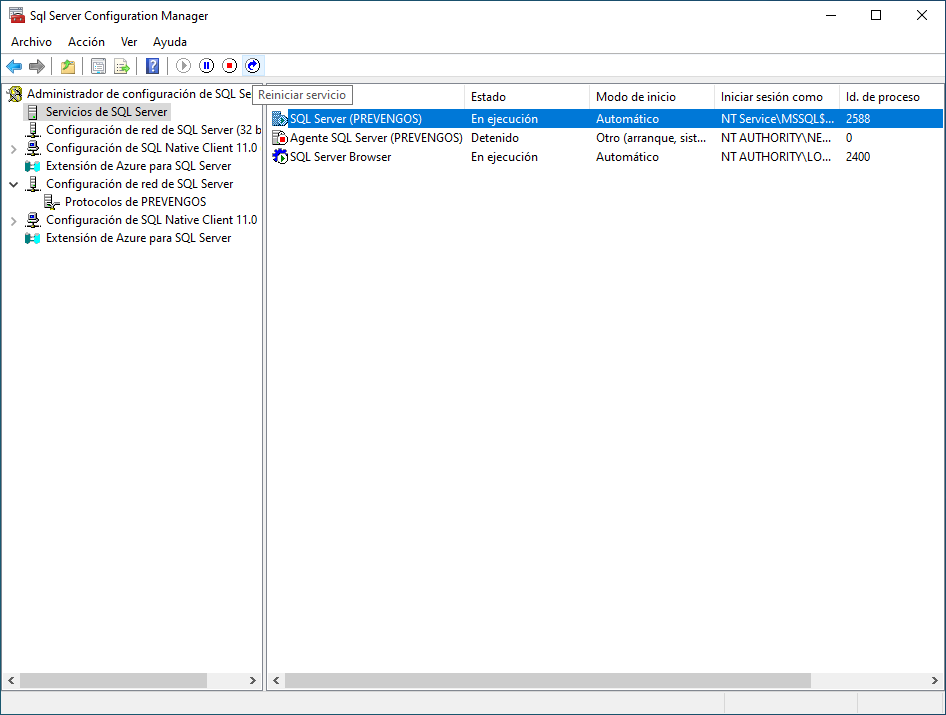Open the Acción menu

click(x=86, y=42)
